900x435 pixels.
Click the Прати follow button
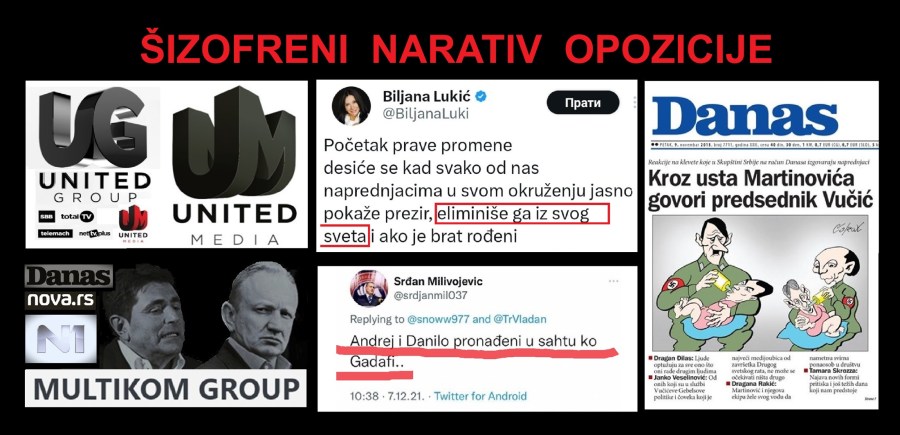pos(583,103)
